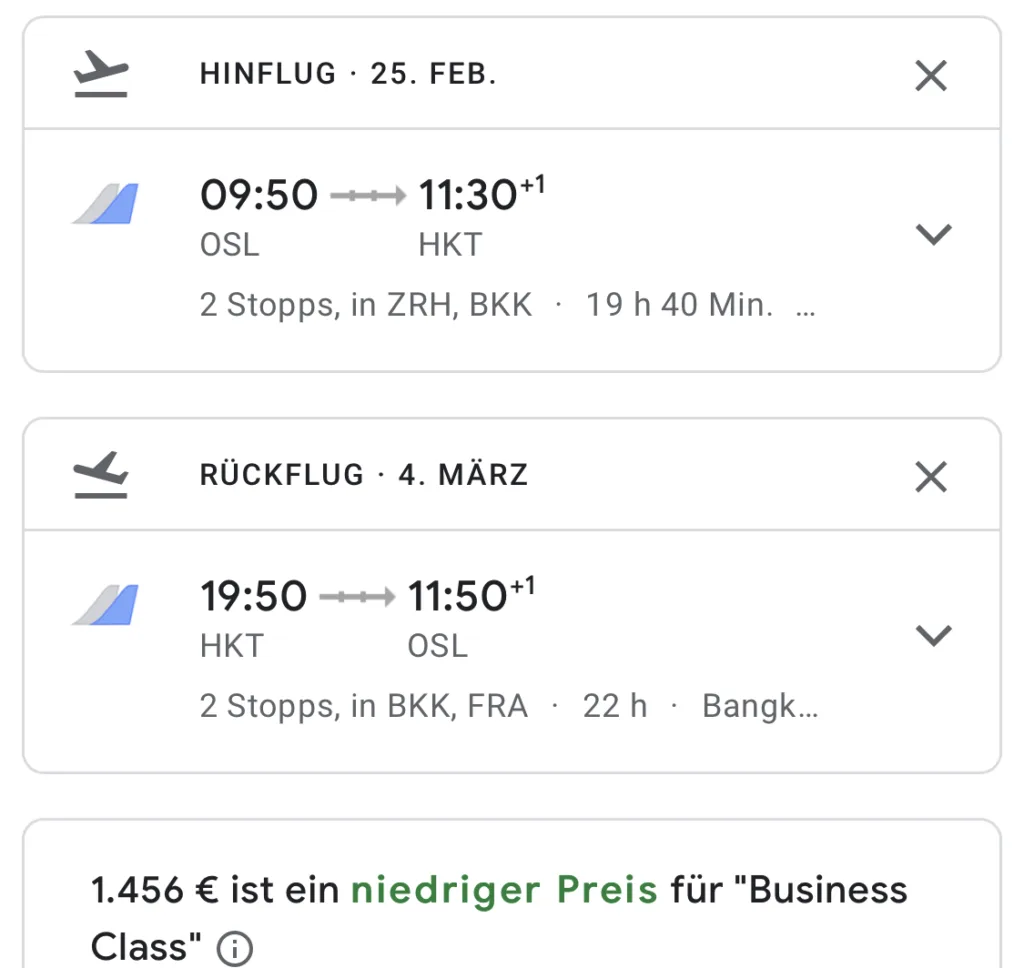Screen dimensions: 1024x968
Task: Expand the OSL to HKT outbound flight details
Action: coord(934,234)
